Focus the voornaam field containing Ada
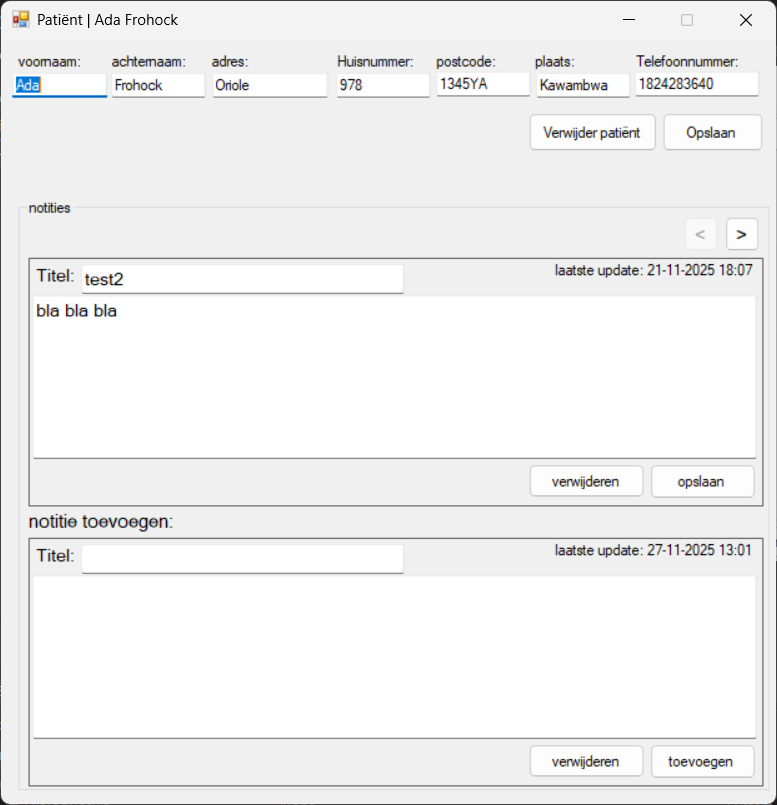777x805 pixels. click(59, 85)
